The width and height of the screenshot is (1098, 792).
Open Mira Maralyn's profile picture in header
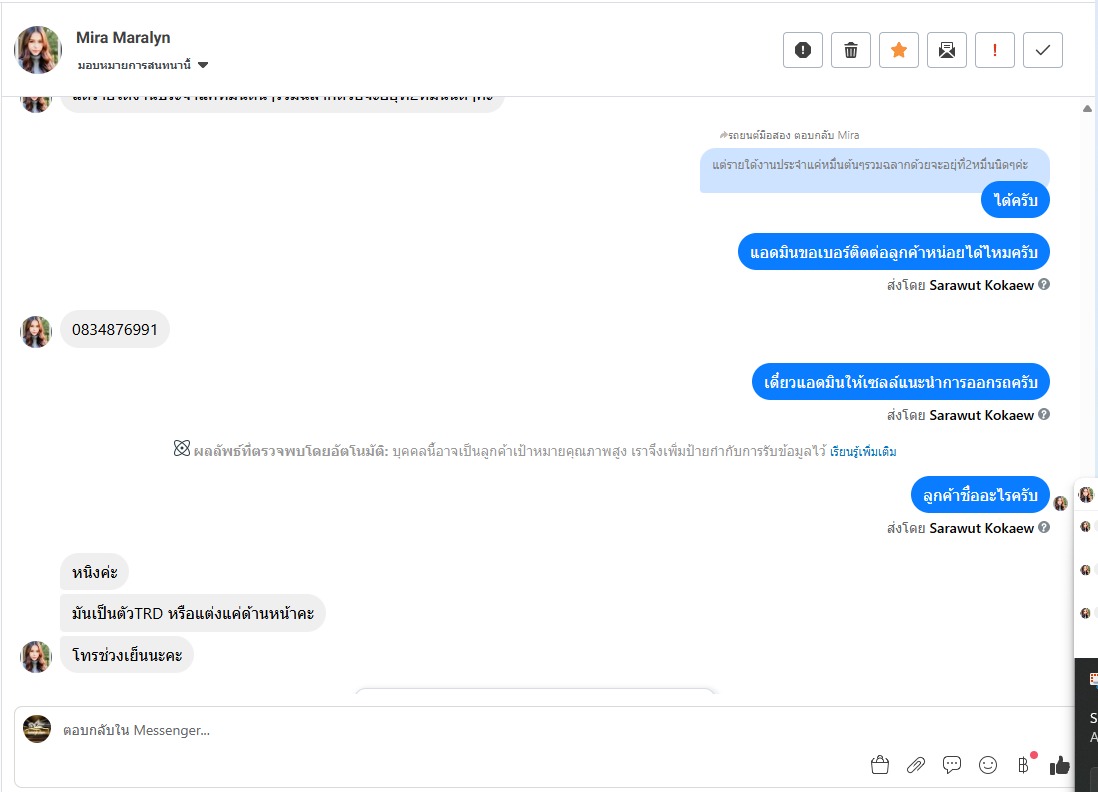(x=38, y=50)
